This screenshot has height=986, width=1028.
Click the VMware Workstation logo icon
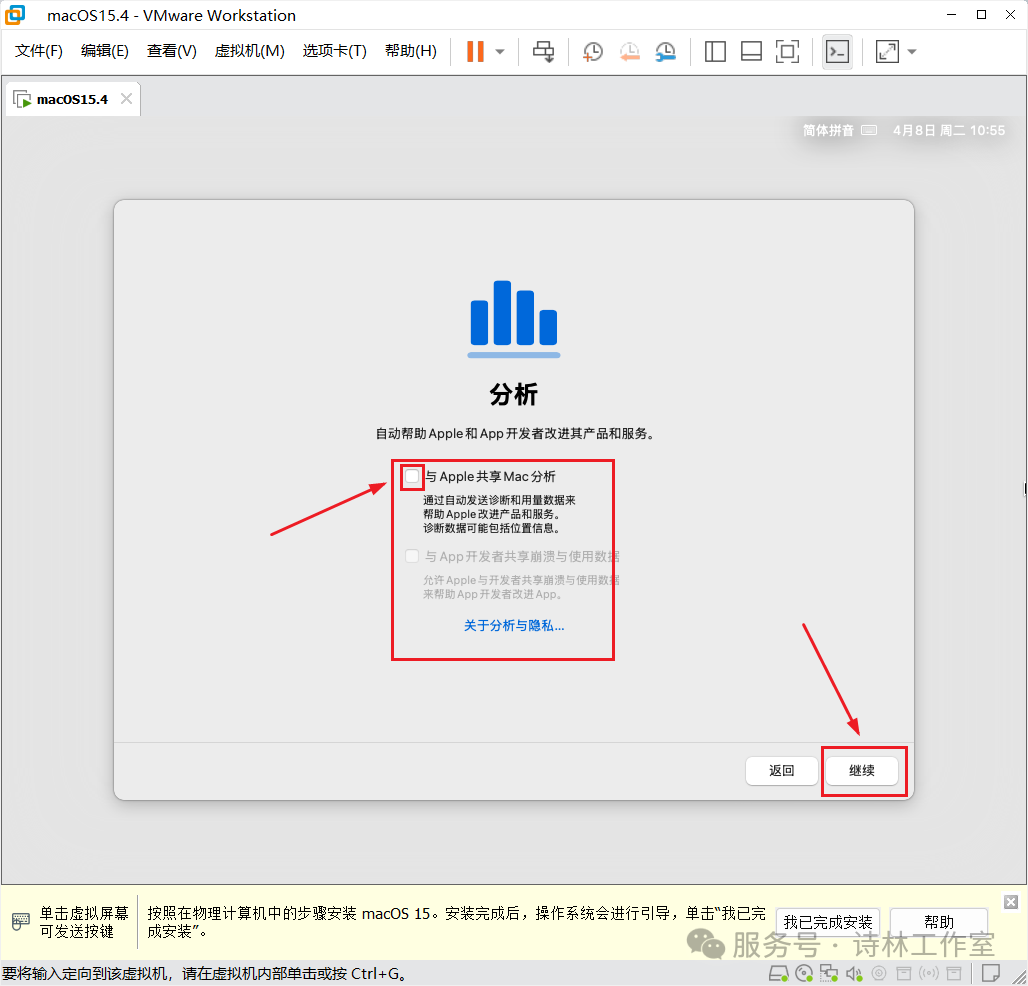coord(14,14)
